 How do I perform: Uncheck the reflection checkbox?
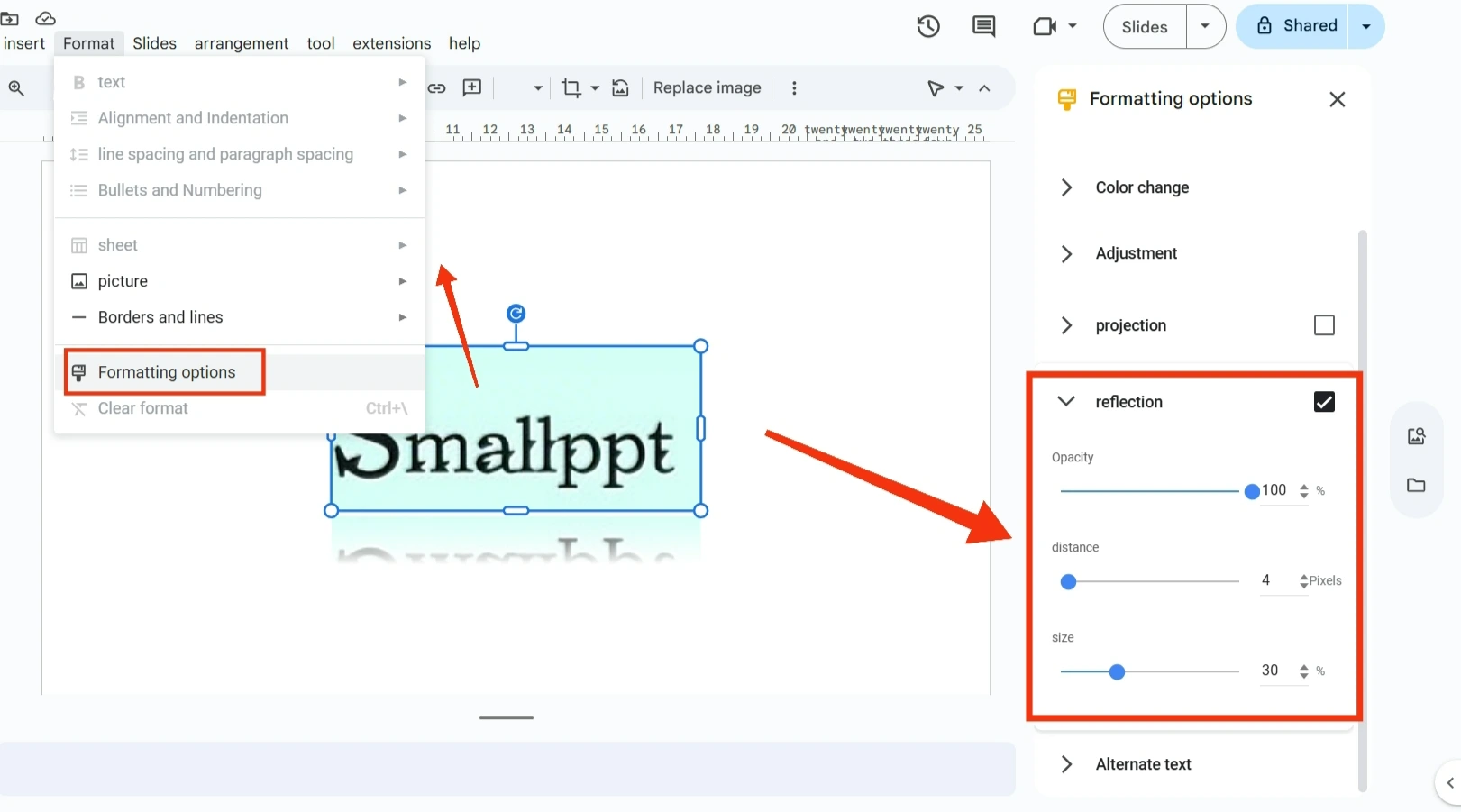point(1323,402)
